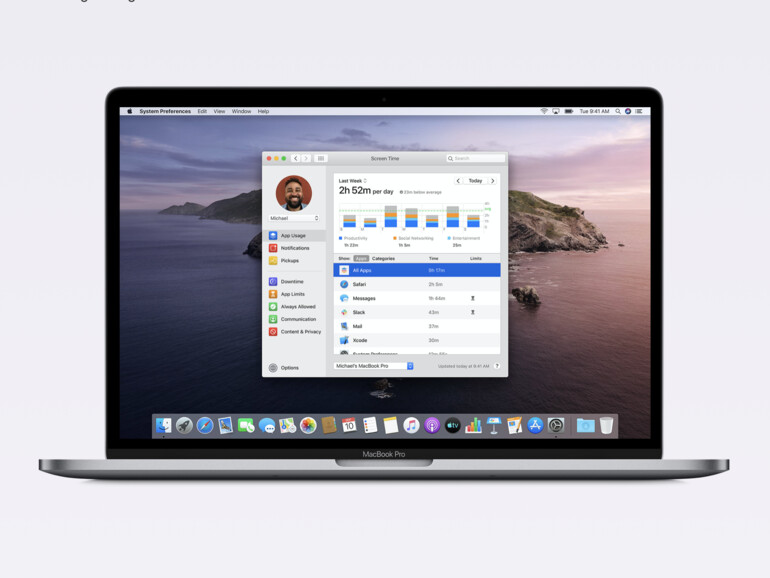770x578 pixels.
Task: Open the App Usage section
Action: point(296,236)
